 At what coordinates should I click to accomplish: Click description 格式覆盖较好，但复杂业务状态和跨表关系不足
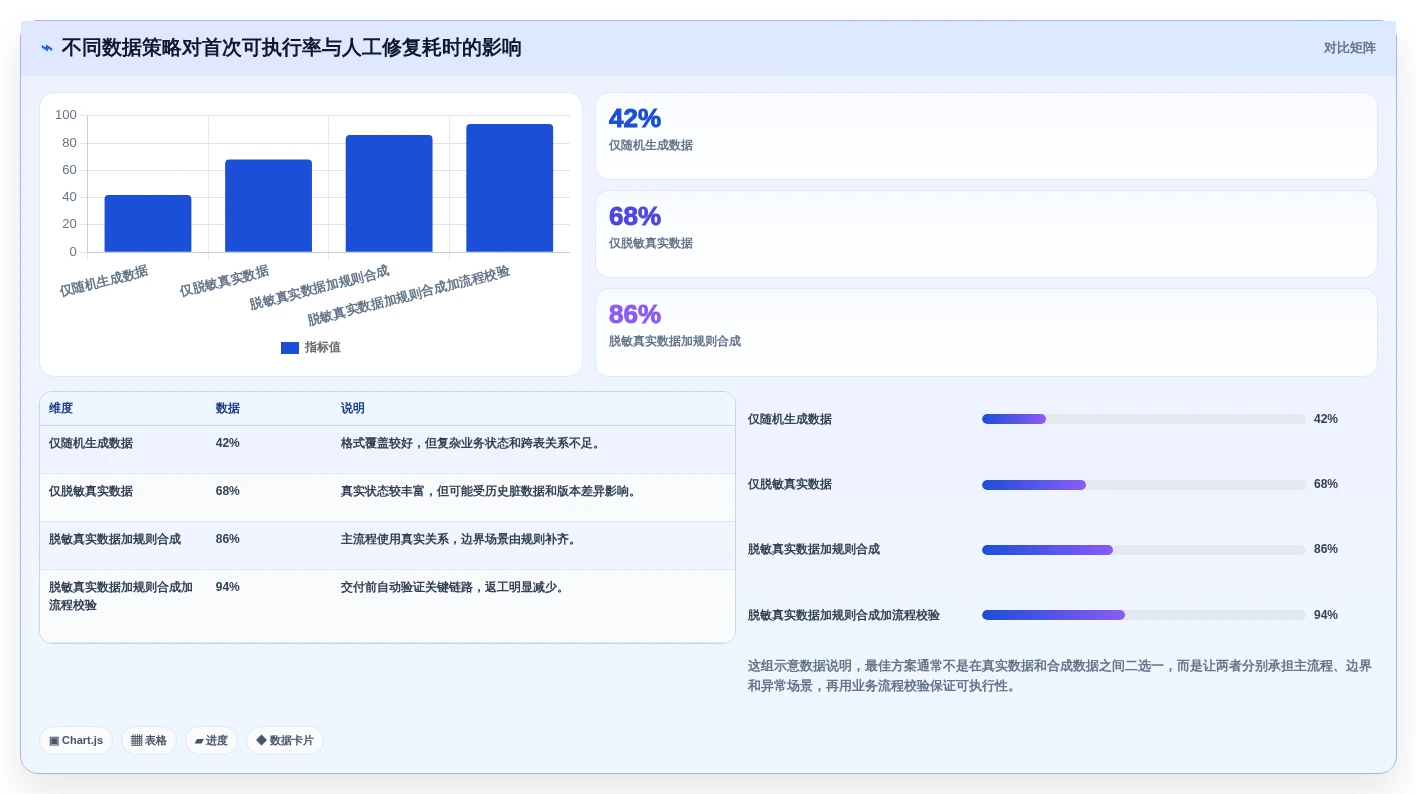[472, 443]
